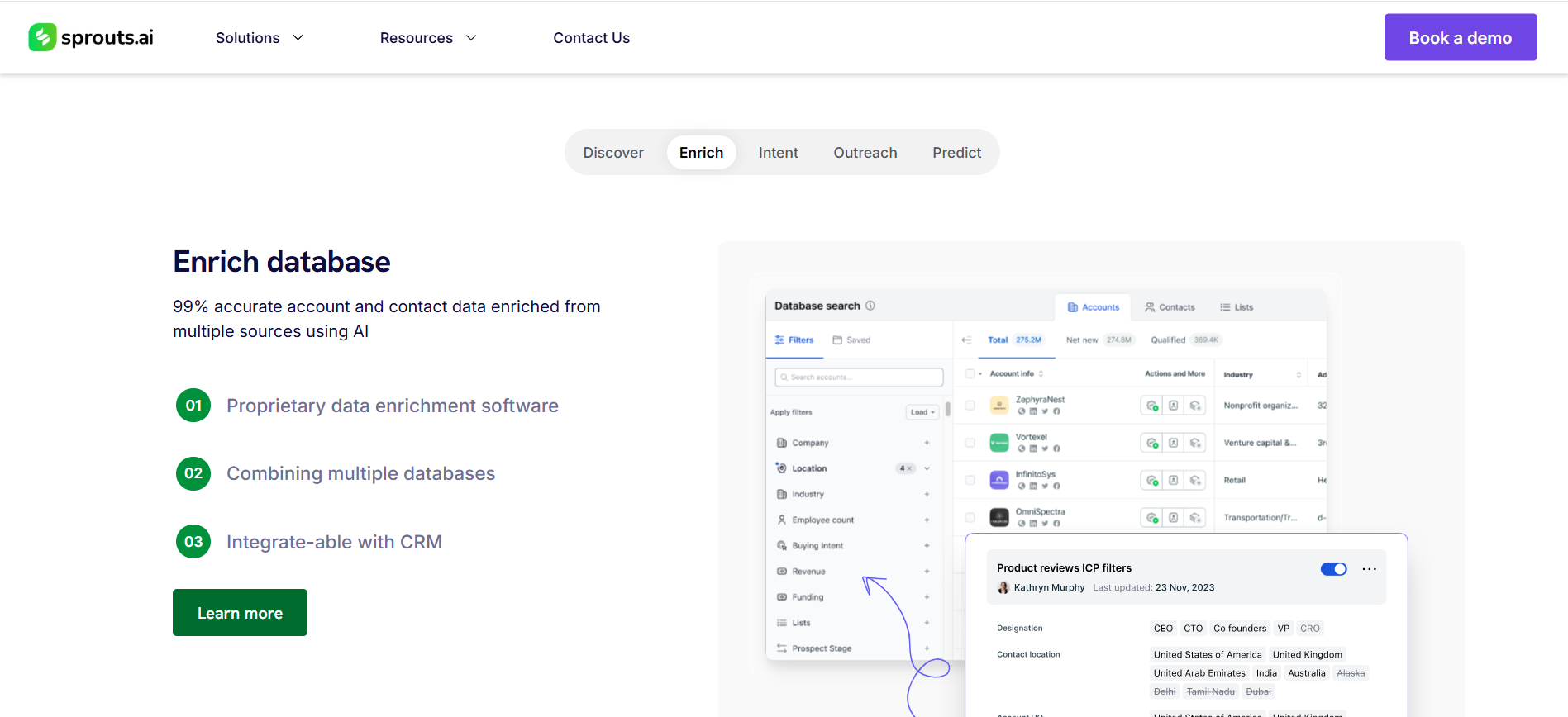Check the ZephyraNest row checkbox
This screenshot has width=1568, height=717.
[x=970, y=406]
